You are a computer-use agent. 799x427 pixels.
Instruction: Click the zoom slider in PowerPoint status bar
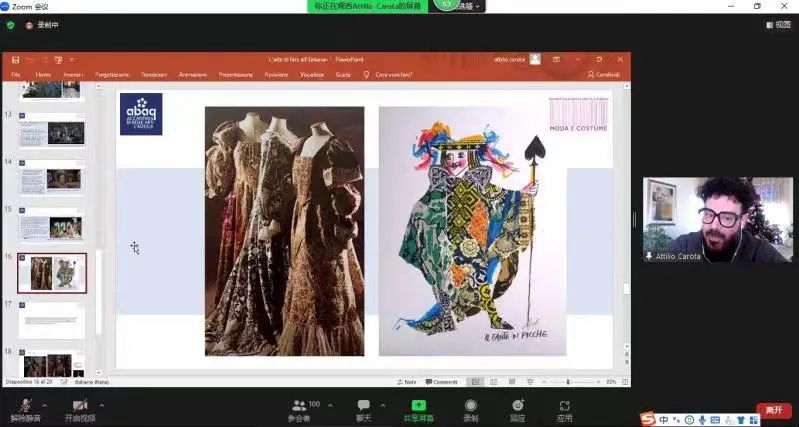click(568, 382)
